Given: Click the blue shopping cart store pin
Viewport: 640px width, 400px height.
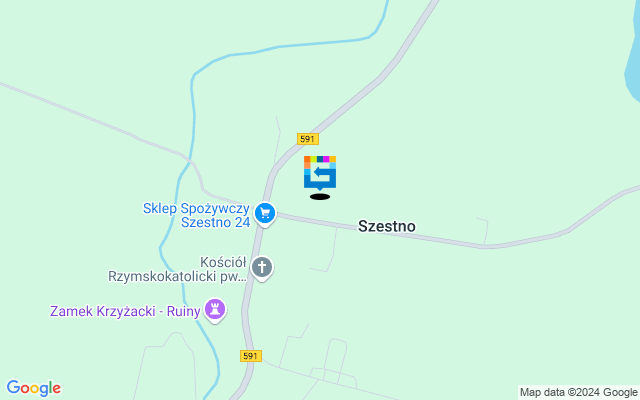Looking at the screenshot, I should [x=265, y=214].
